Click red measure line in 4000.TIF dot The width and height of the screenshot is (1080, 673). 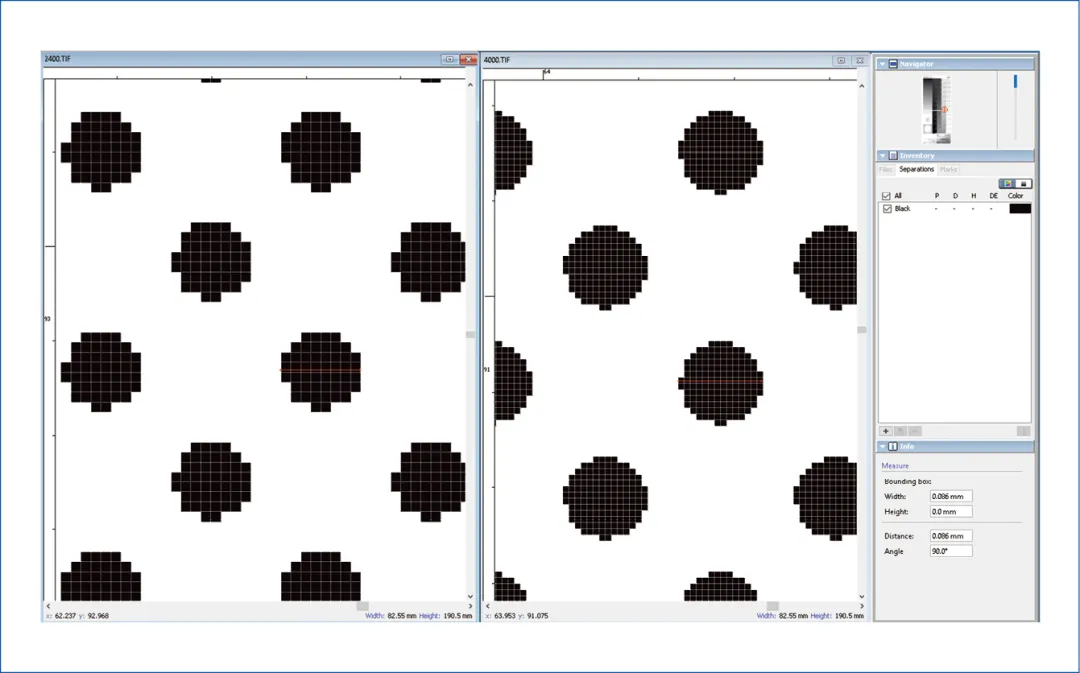pyautogui.click(x=720, y=380)
